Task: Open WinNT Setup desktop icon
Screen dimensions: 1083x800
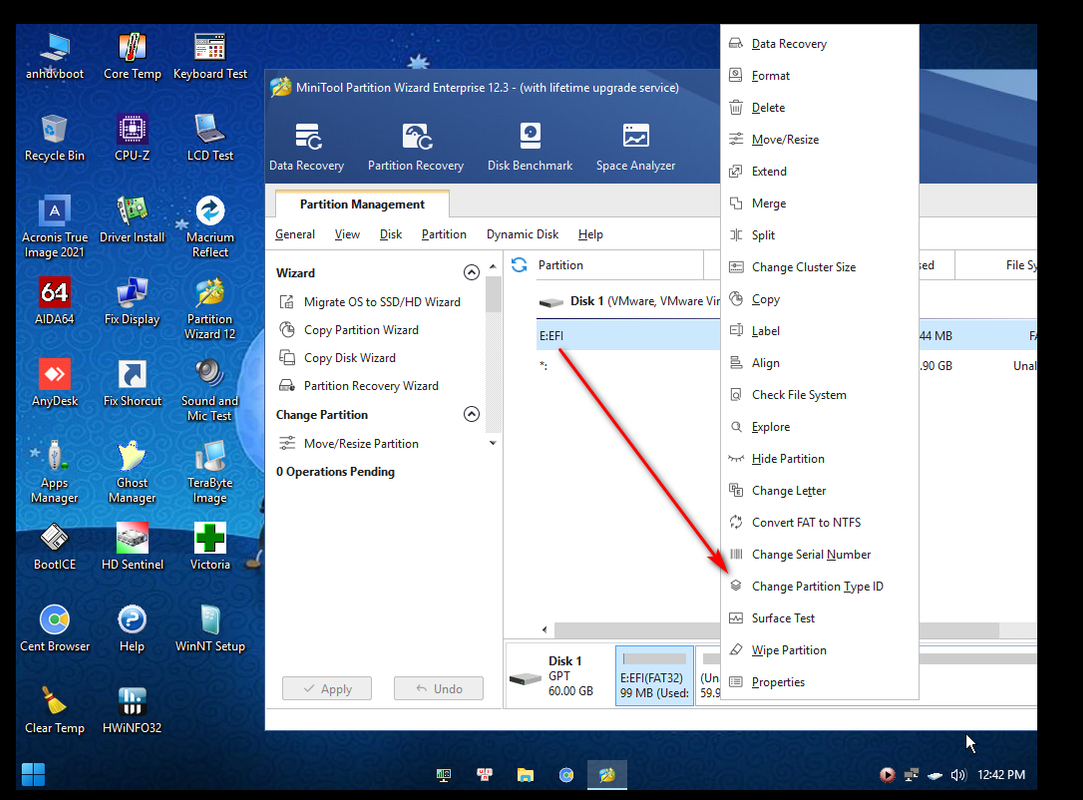Action: 210,629
